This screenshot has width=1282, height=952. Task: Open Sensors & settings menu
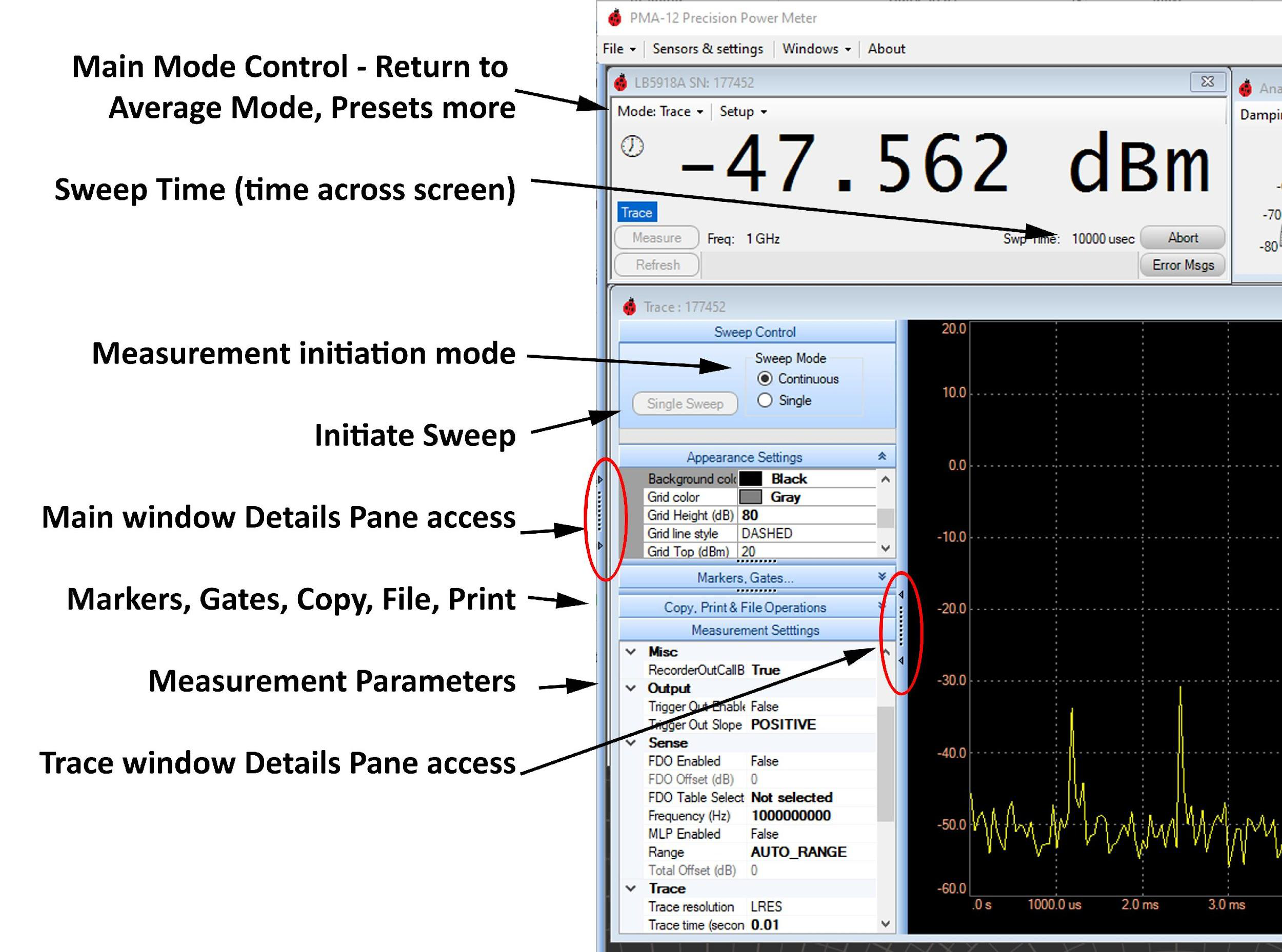pos(707,49)
